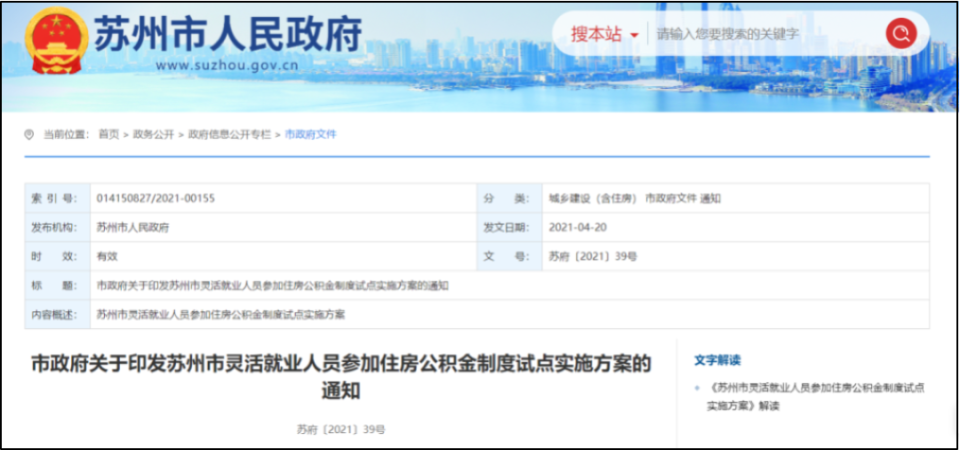This screenshot has width=960, height=450.
Task: Click the red search magnifier button
Action: click(901, 34)
